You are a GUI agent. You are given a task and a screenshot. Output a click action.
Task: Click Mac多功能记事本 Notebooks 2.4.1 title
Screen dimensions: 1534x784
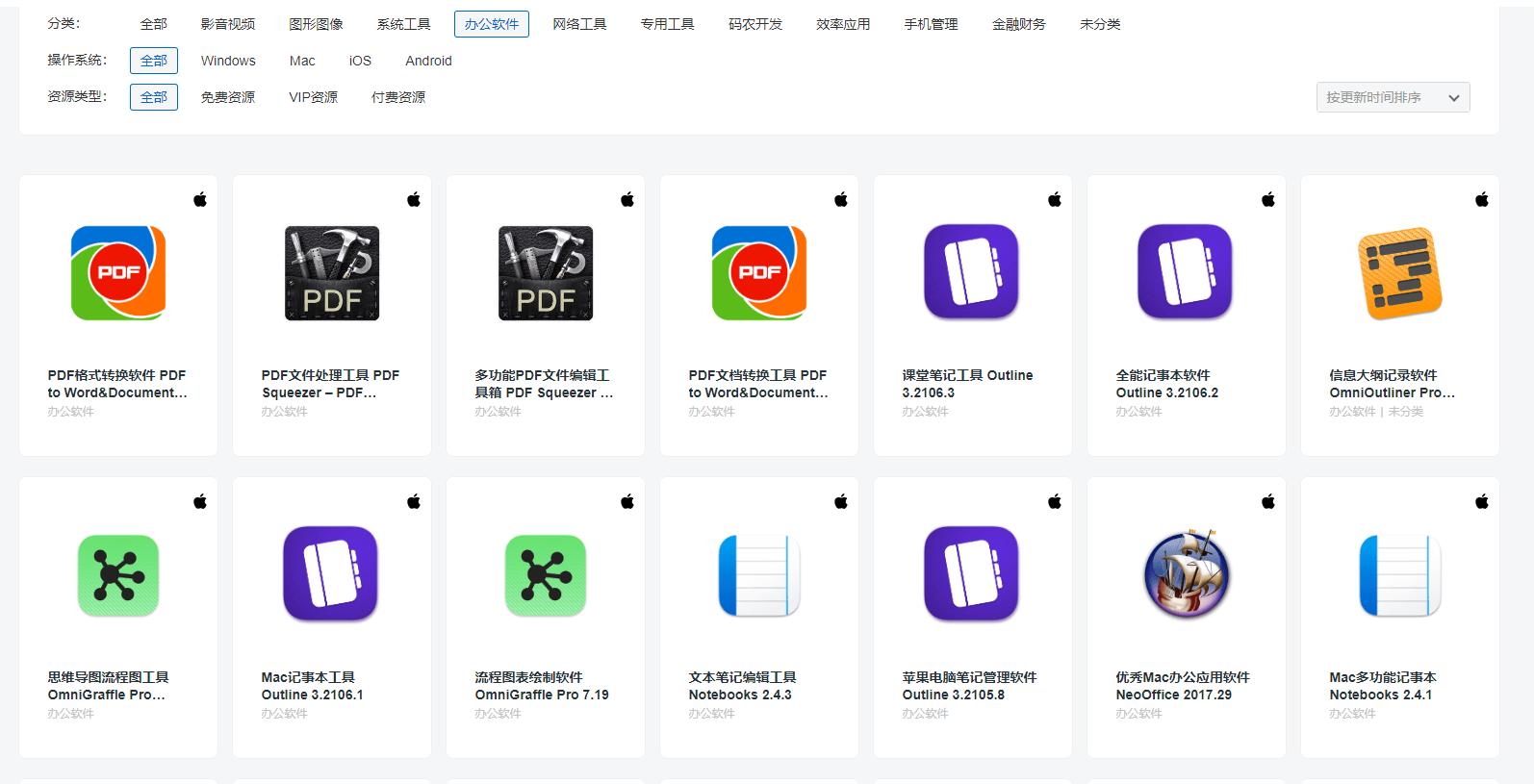click(x=1382, y=686)
